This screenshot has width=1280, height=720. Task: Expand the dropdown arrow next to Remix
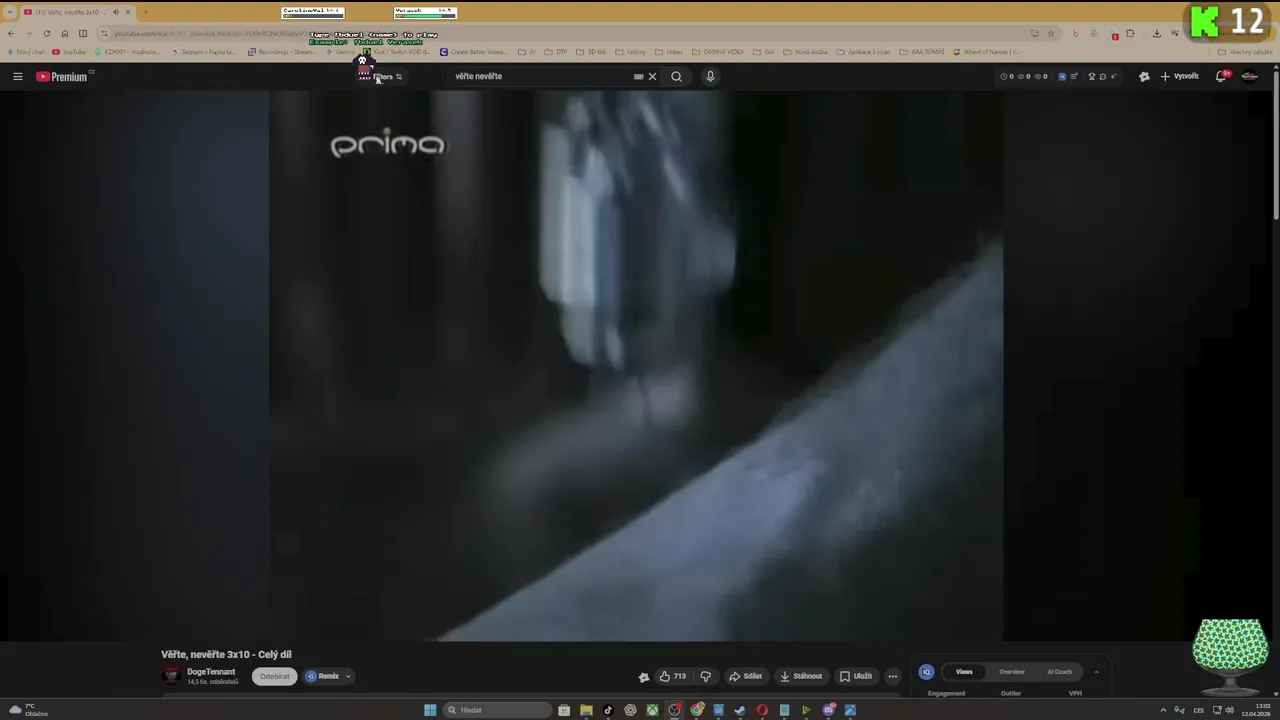click(x=348, y=676)
